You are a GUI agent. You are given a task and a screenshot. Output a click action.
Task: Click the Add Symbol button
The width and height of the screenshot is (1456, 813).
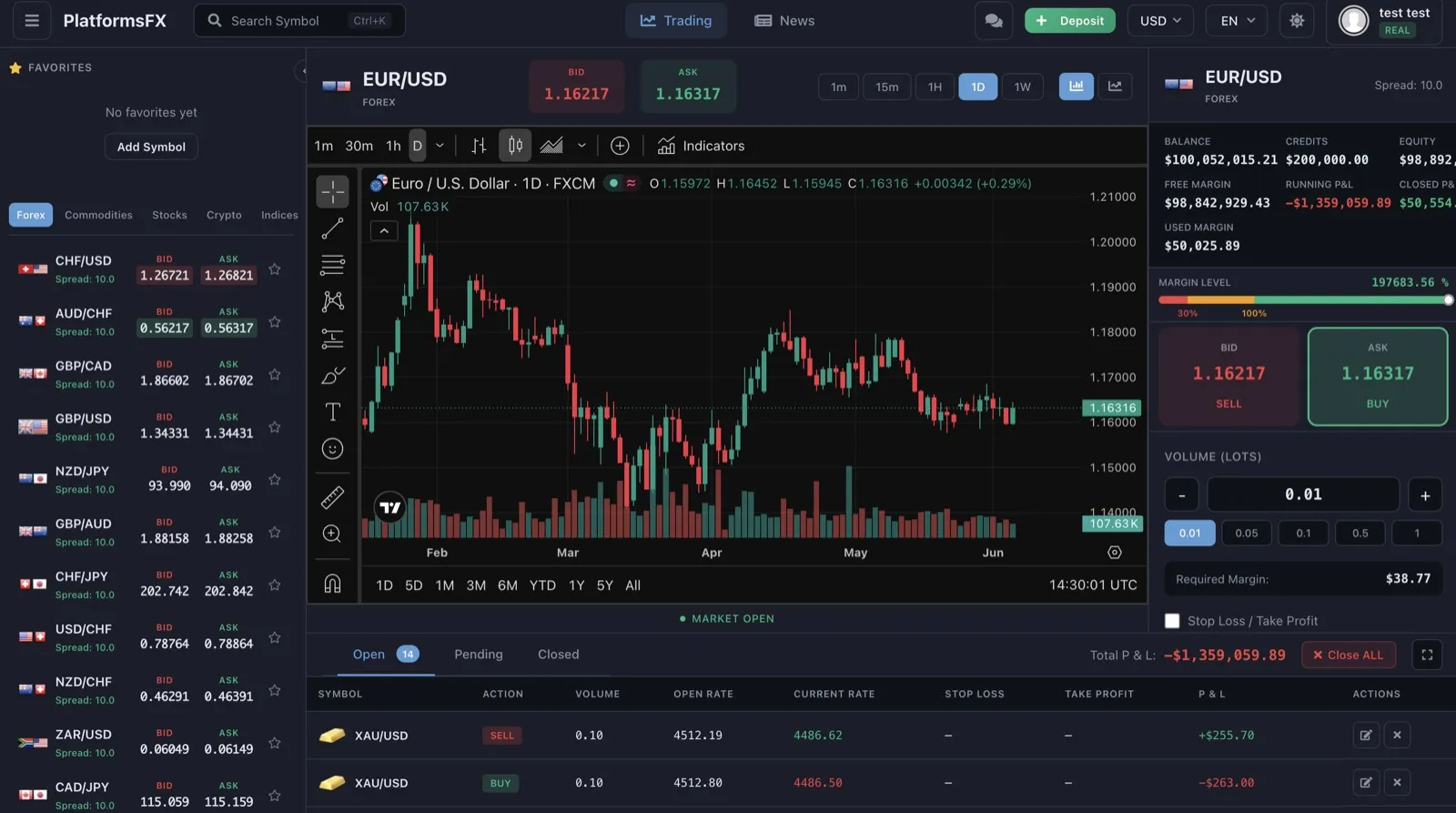[x=151, y=147]
